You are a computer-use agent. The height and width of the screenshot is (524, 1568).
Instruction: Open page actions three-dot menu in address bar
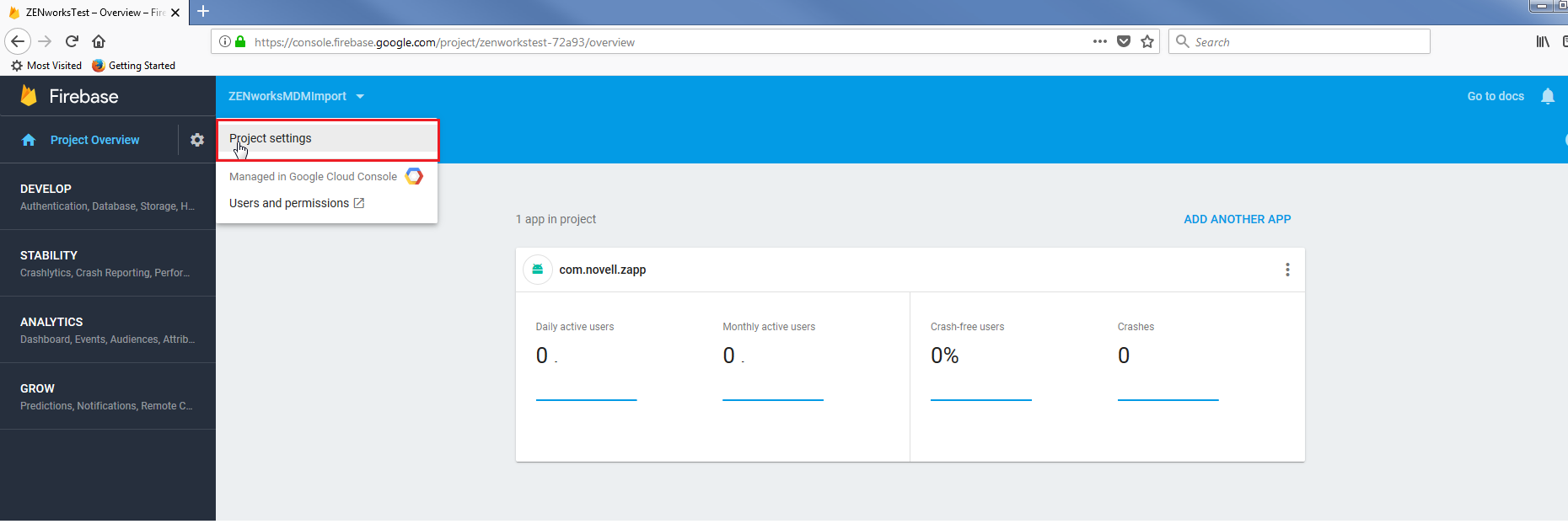(x=1100, y=41)
